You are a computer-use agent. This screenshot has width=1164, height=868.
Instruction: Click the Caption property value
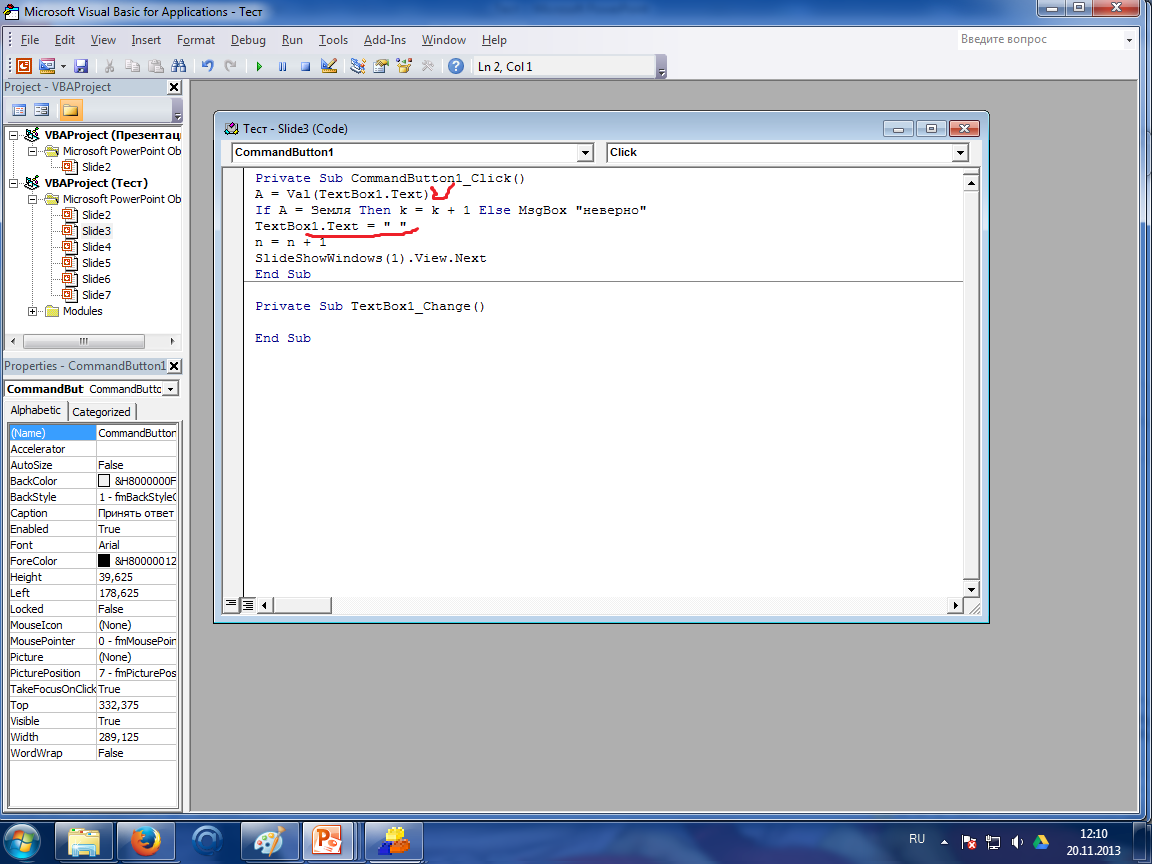[x=137, y=513]
